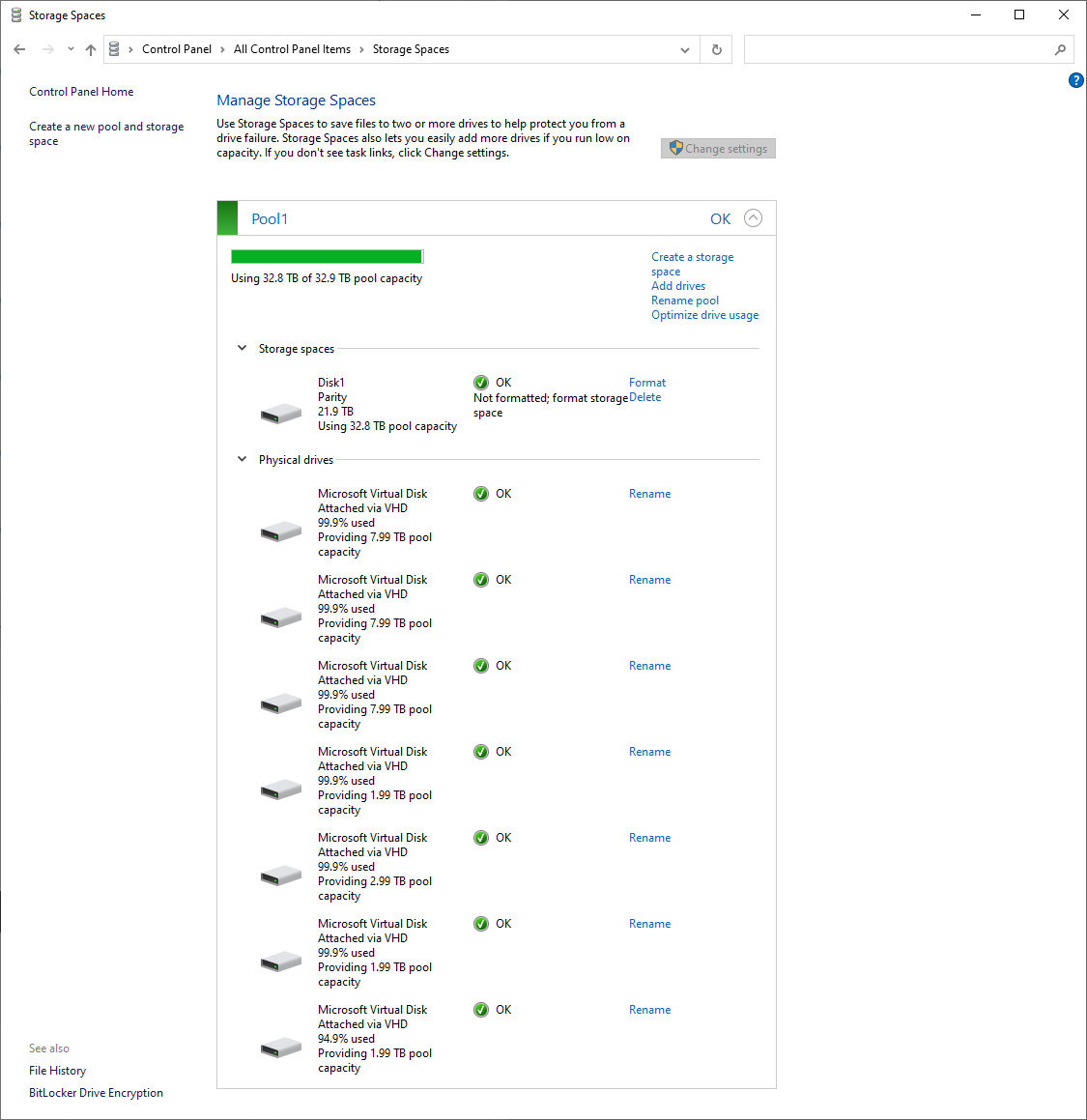
Task: Open File History under See also
Action: tap(57, 1070)
